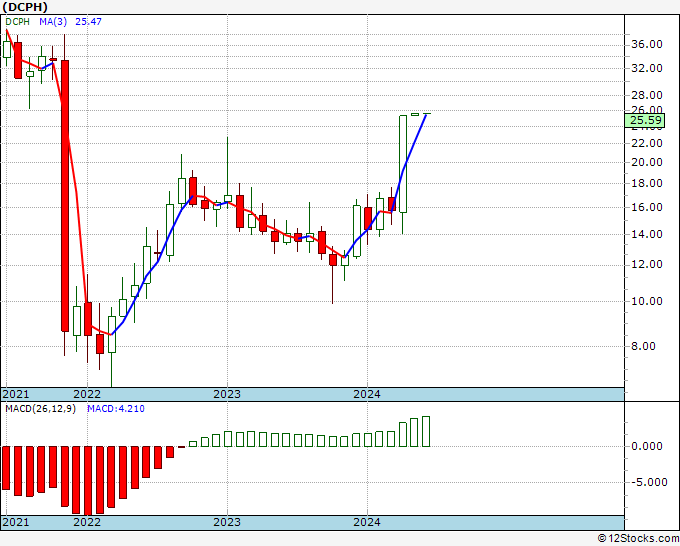
Task: Select the -5.000 MACD axis label
Action: pos(648,482)
